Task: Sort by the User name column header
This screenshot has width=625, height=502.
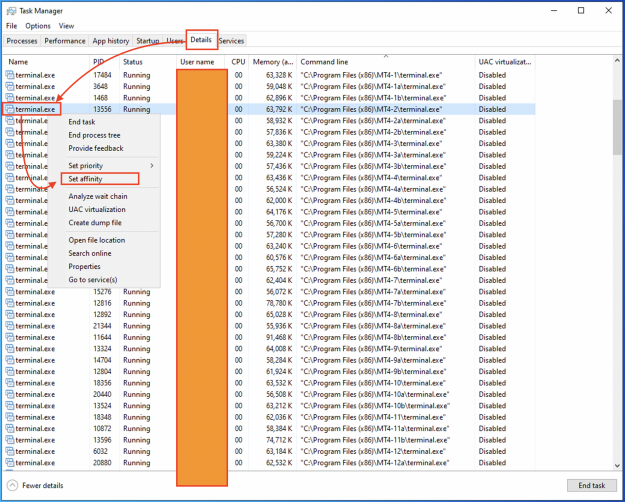Action: click(202, 62)
